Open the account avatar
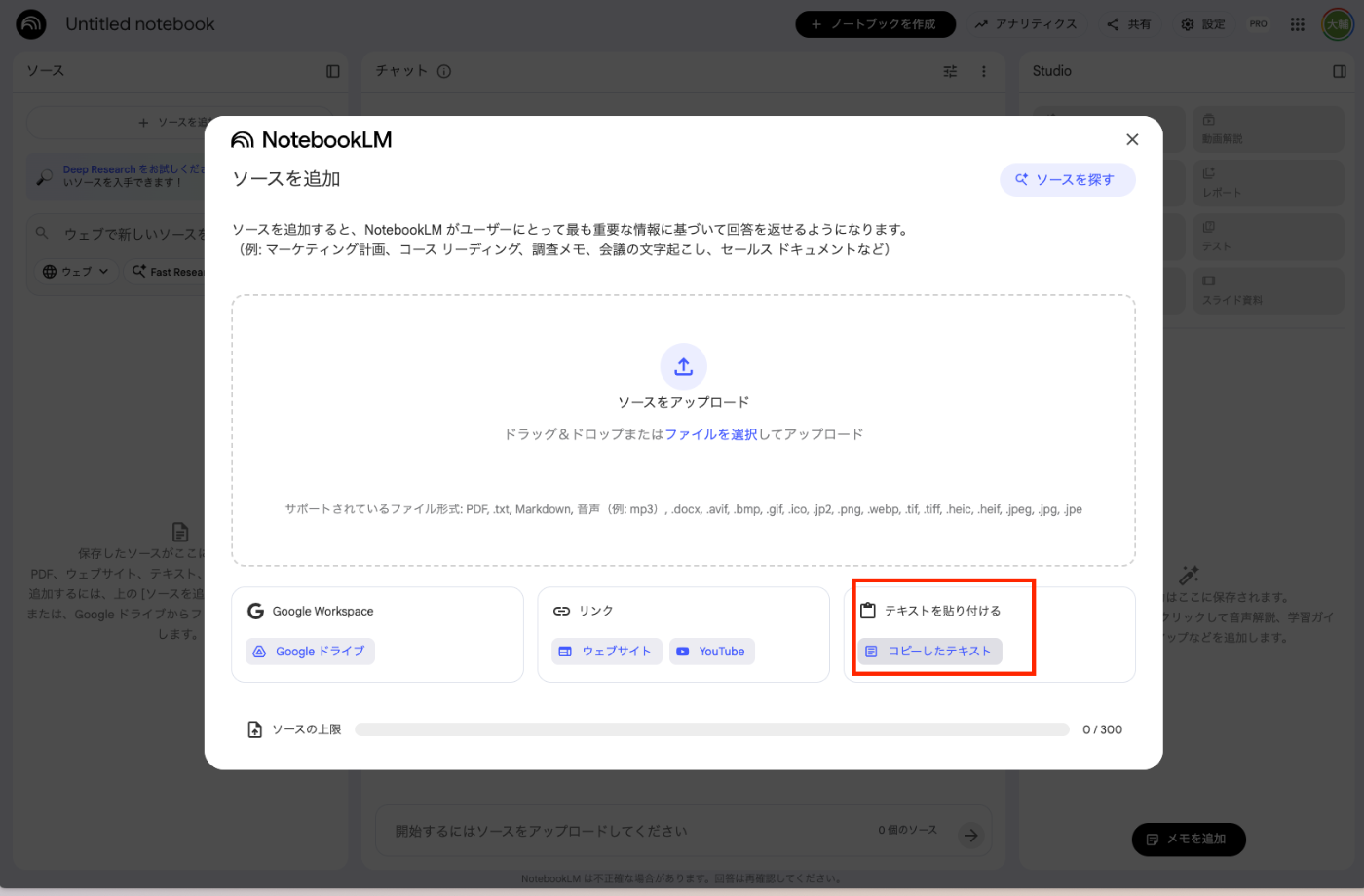The width and height of the screenshot is (1364, 896). pyautogui.click(x=1338, y=24)
